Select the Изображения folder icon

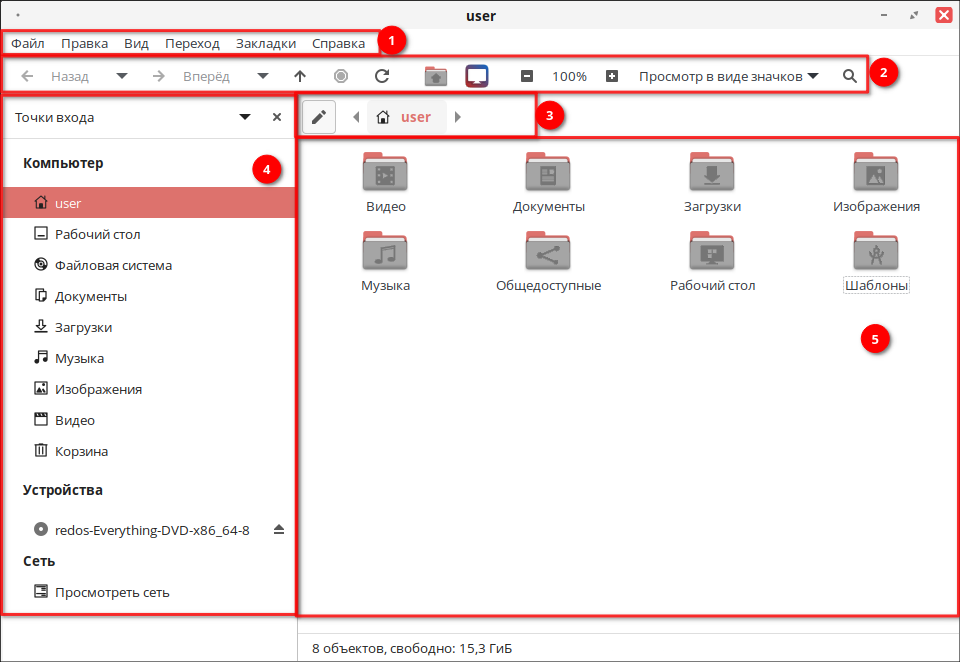[x=876, y=171]
